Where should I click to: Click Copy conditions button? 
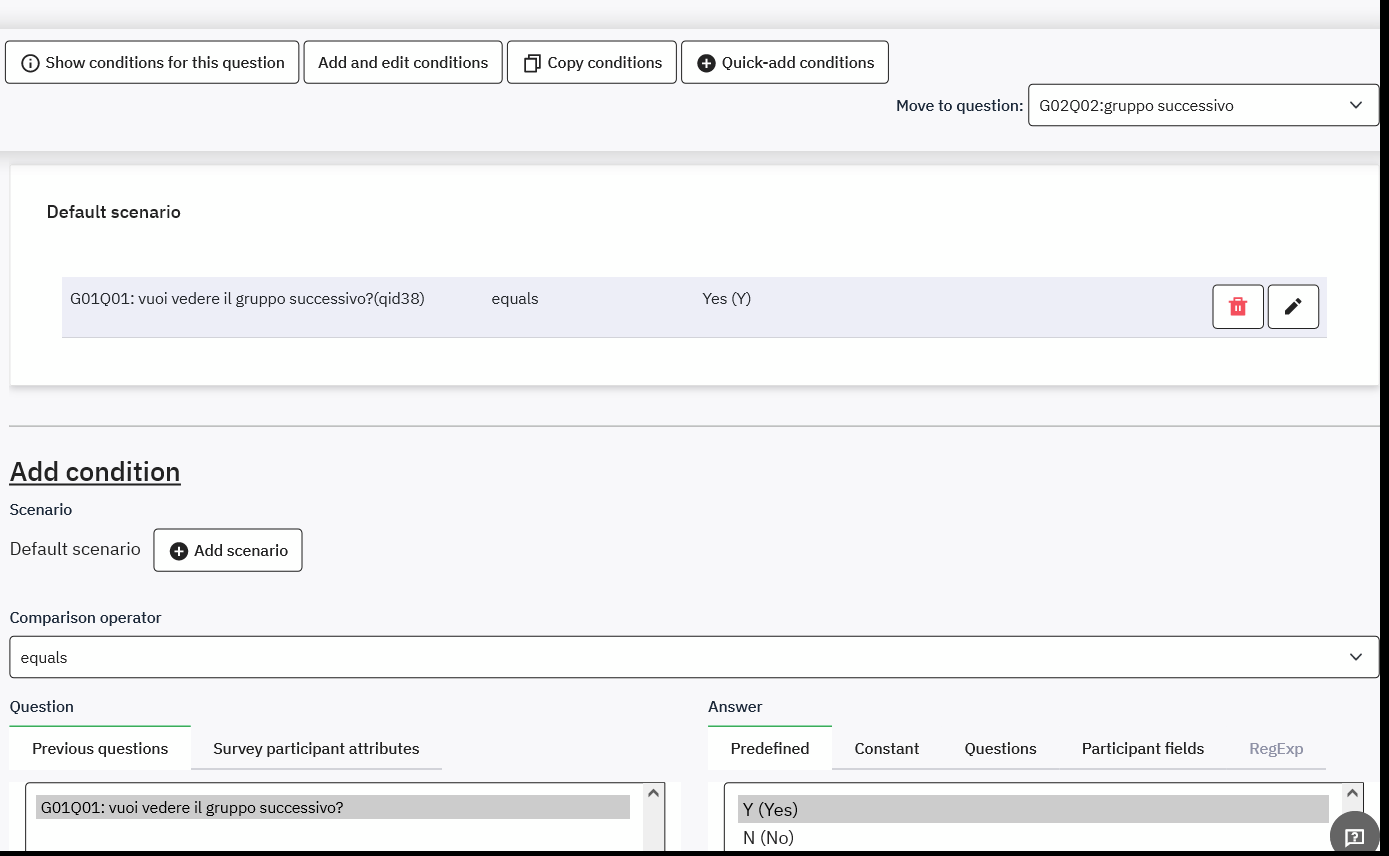tap(592, 62)
